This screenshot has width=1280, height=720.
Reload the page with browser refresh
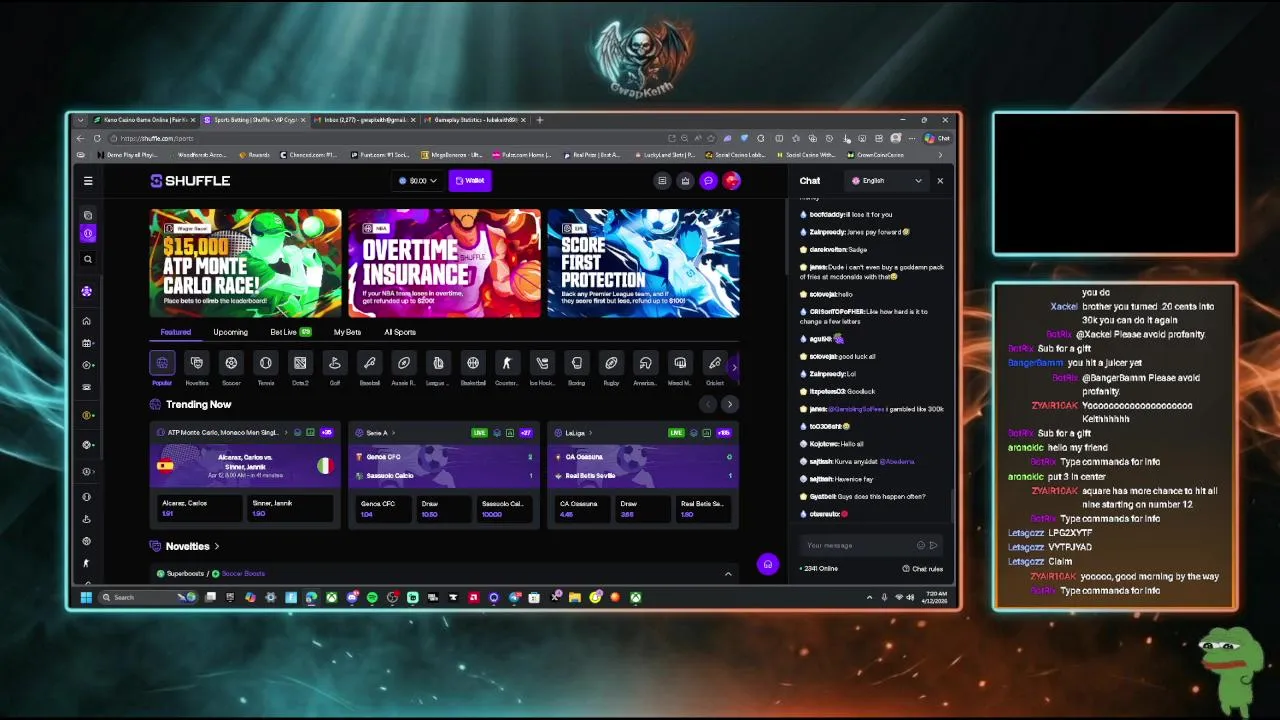97,138
